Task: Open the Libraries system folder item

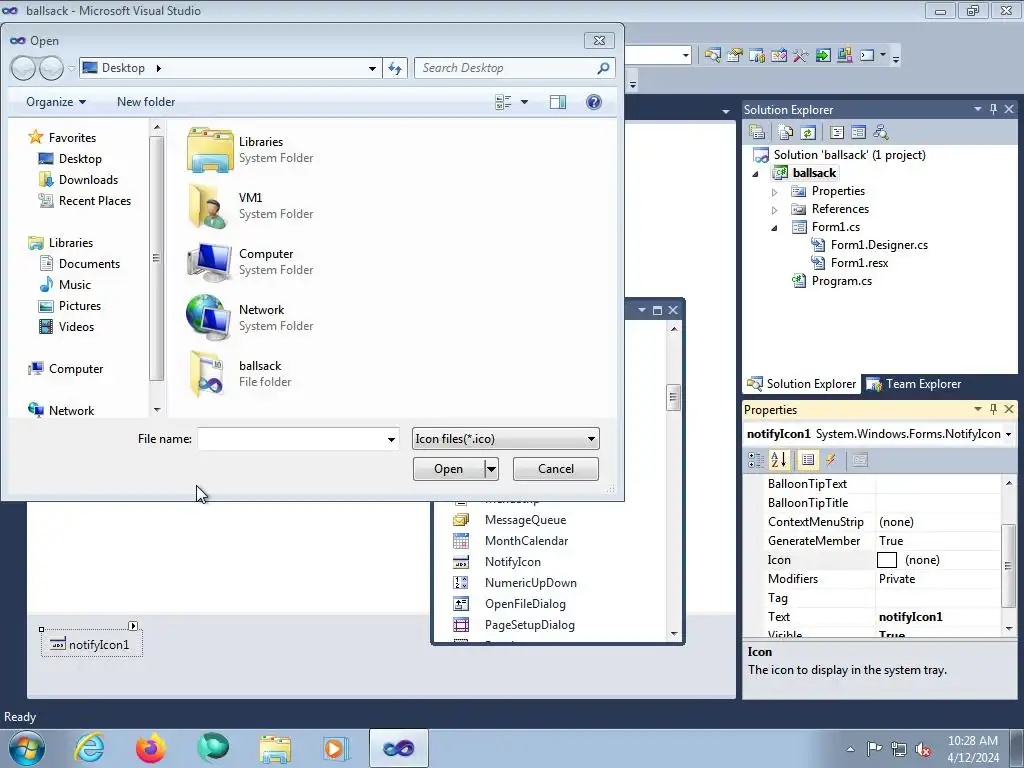Action: 250,150
